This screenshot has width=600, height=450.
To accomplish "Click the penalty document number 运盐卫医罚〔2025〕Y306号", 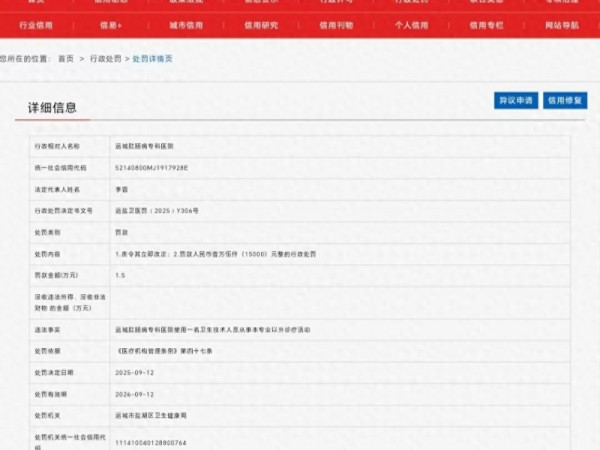I will tap(157, 211).
